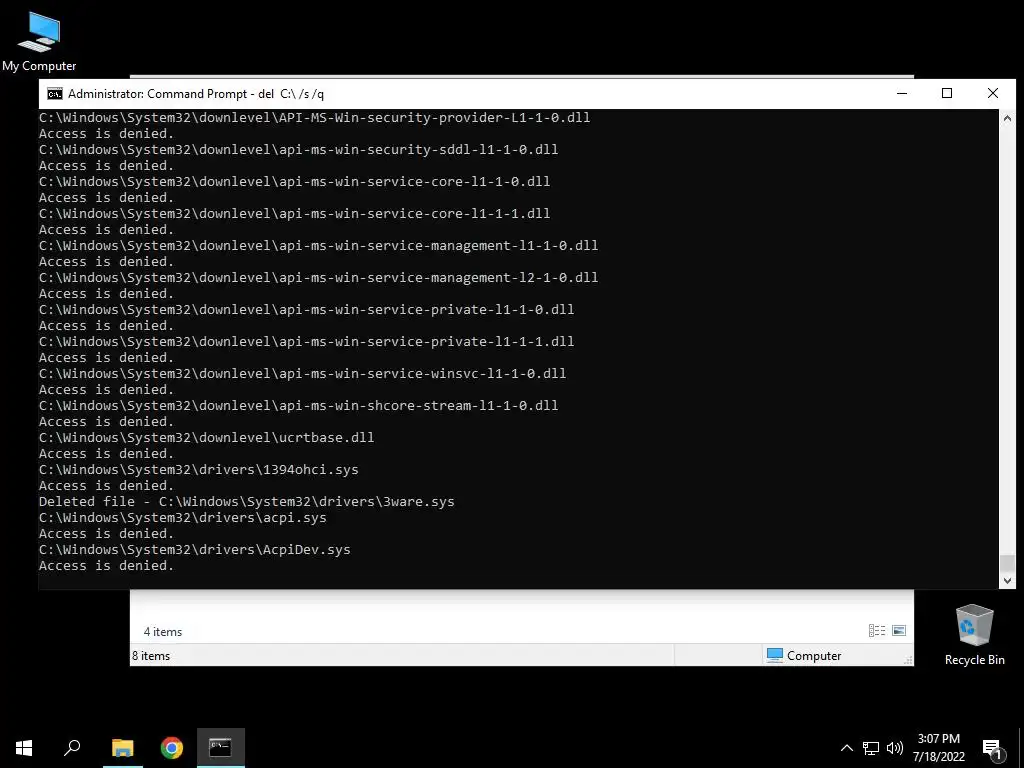The height and width of the screenshot is (768, 1024).
Task: Minimize the Command Prompt window
Action: (902, 93)
